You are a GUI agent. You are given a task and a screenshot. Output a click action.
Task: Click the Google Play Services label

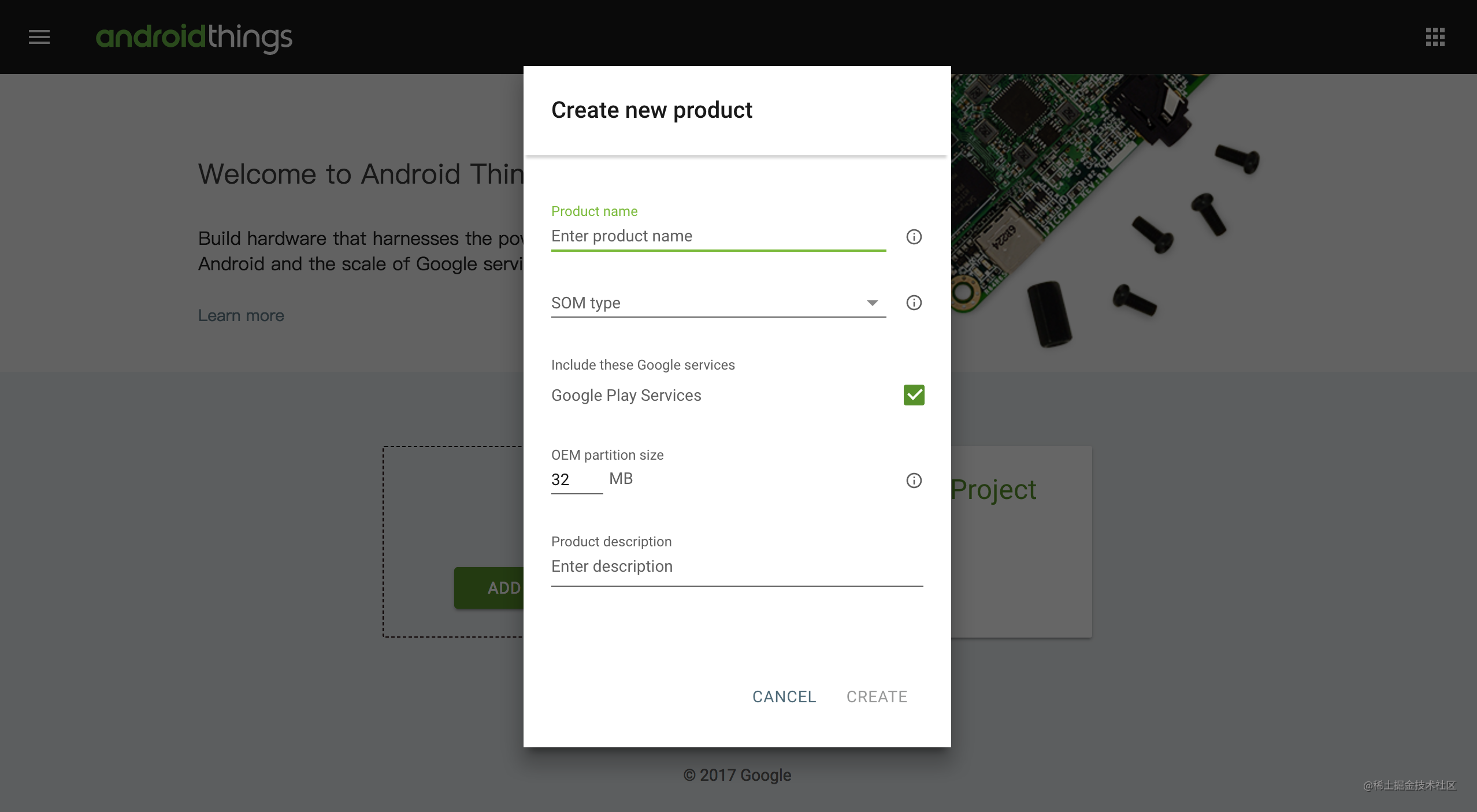pyautogui.click(x=626, y=395)
